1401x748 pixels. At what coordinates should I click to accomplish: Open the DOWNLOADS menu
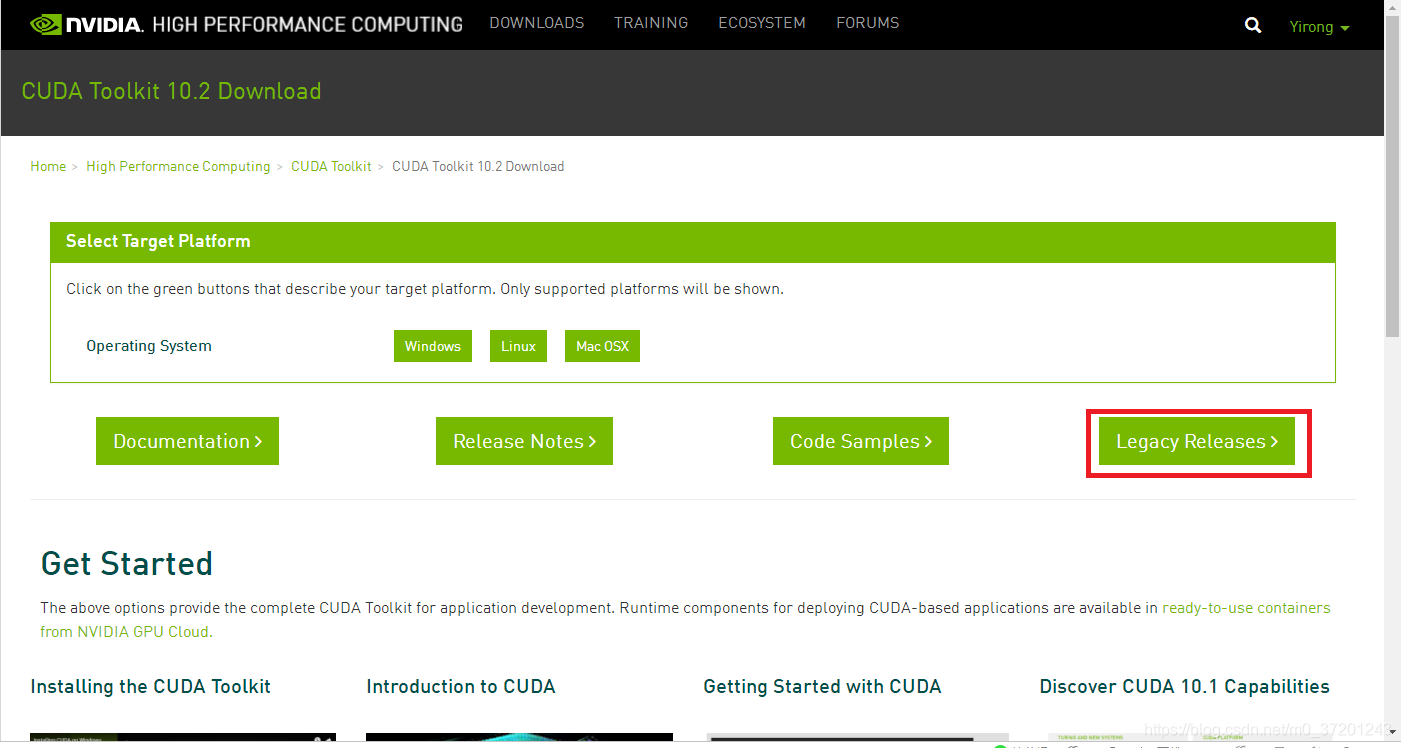pos(537,22)
